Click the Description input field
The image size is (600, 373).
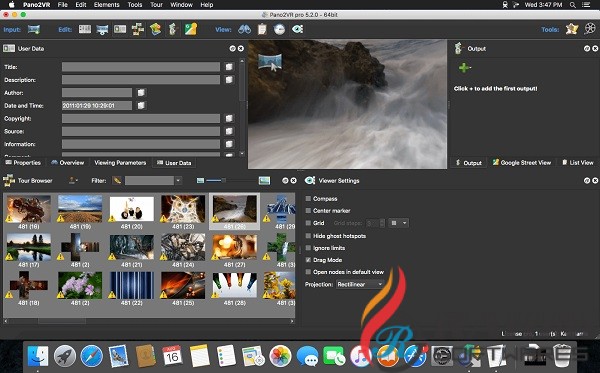pos(141,80)
